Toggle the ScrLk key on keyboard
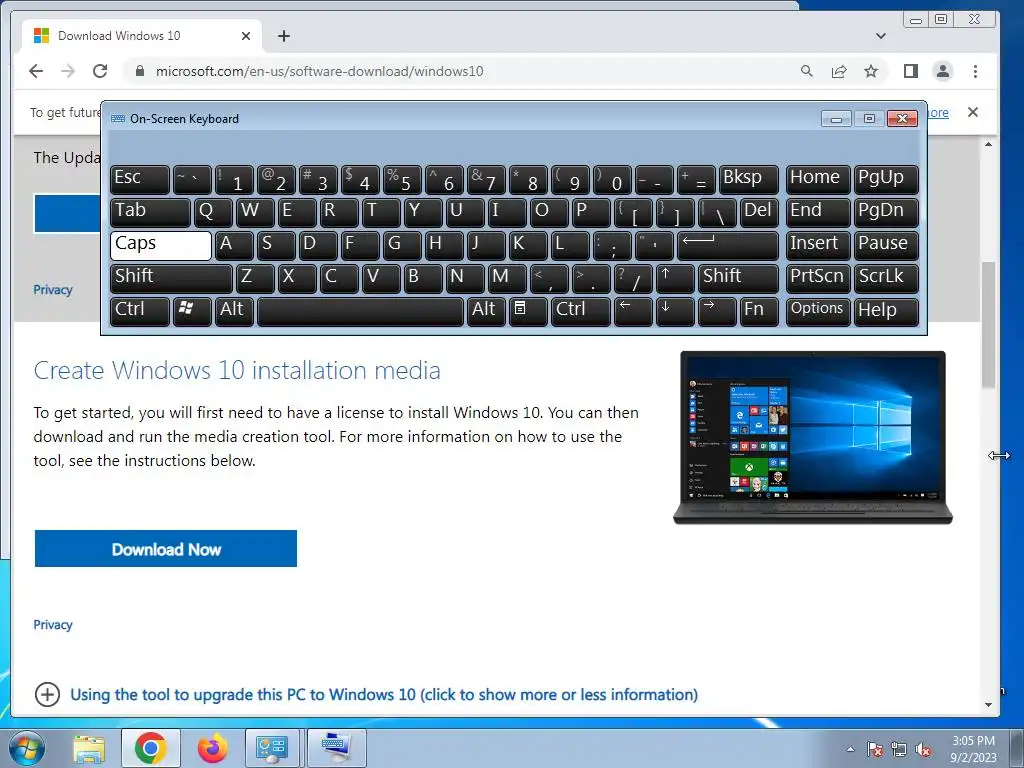The width and height of the screenshot is (1024, 768). click(886, 278)
